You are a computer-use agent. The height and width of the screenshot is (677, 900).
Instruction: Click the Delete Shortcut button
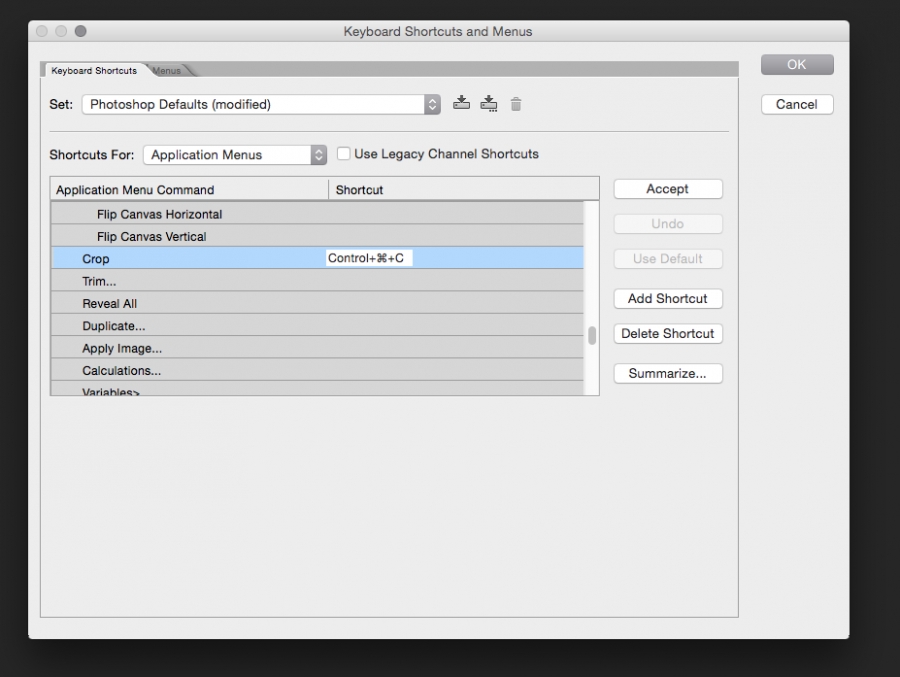point(667,333)
